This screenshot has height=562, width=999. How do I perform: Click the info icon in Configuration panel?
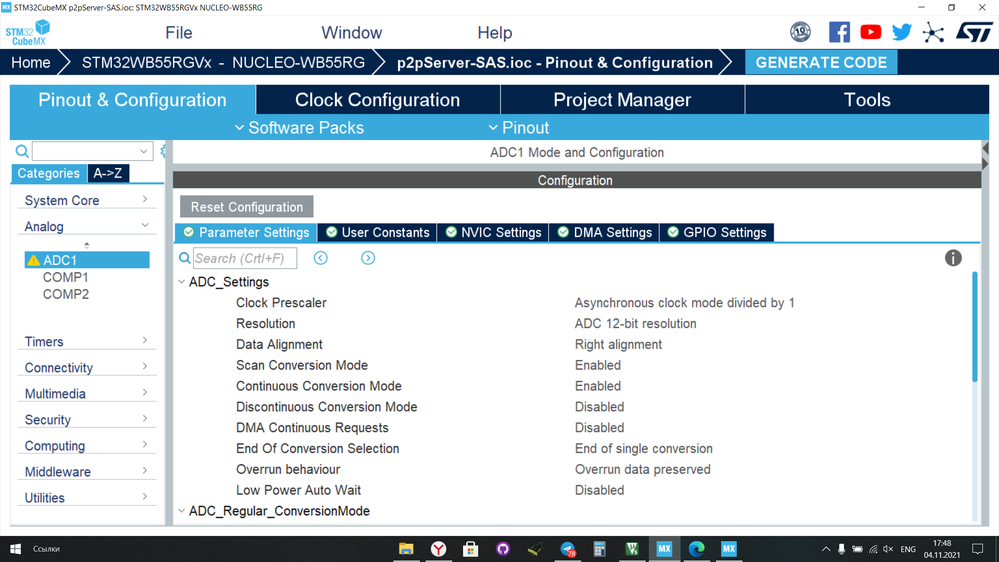coord(953,258)
